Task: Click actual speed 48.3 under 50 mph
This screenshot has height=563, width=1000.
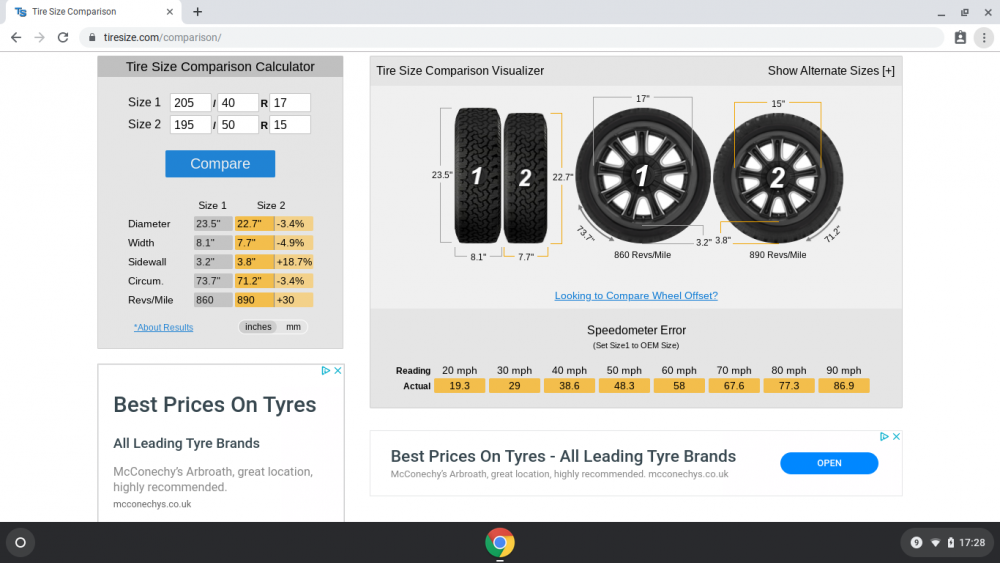Action: [x=624, y=386]
